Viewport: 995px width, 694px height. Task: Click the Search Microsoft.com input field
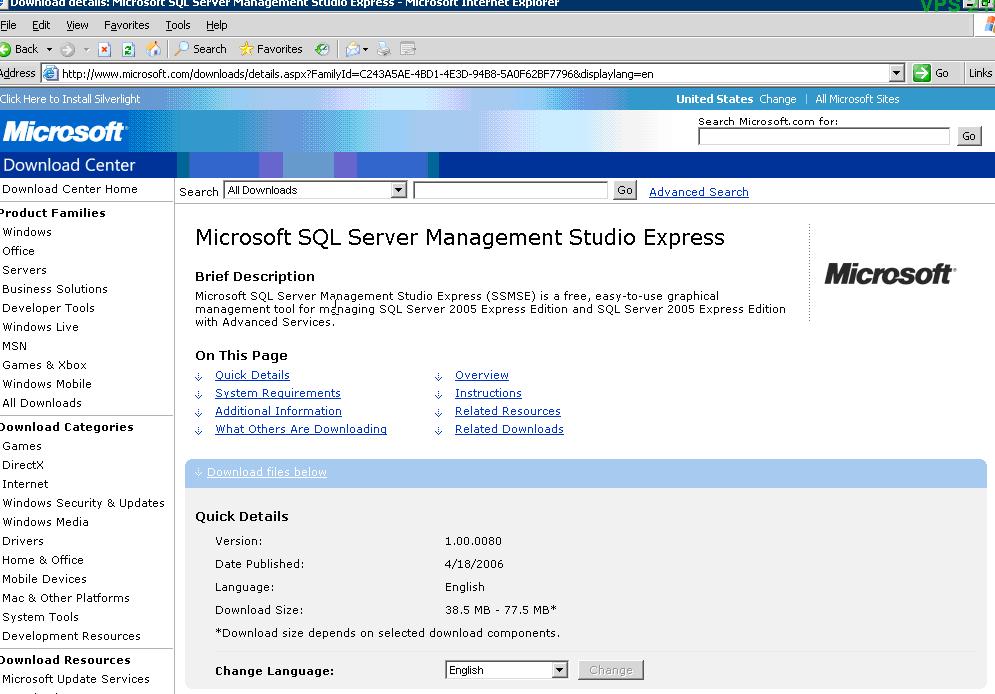point(824,136)
